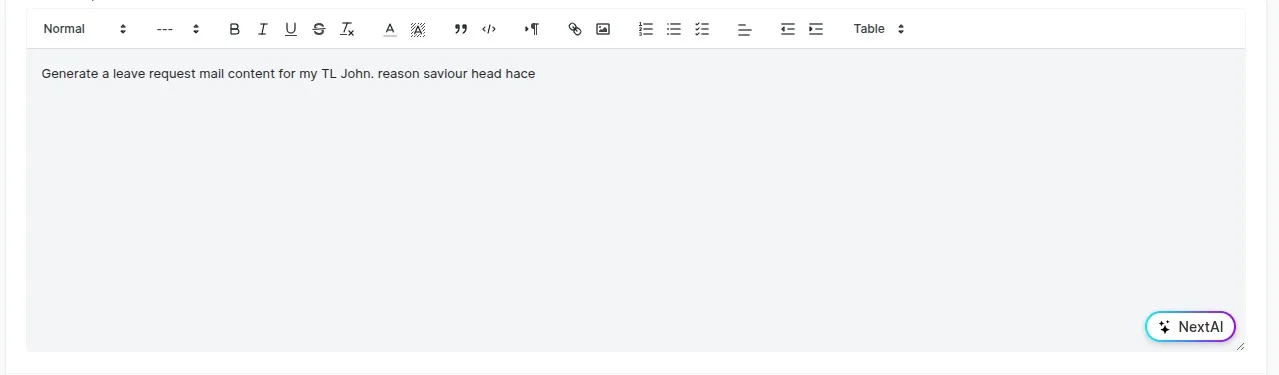Image resolution: width=1279 pixels, height=375 pixels.
Task: Insert an image
Action: point(603,29)
